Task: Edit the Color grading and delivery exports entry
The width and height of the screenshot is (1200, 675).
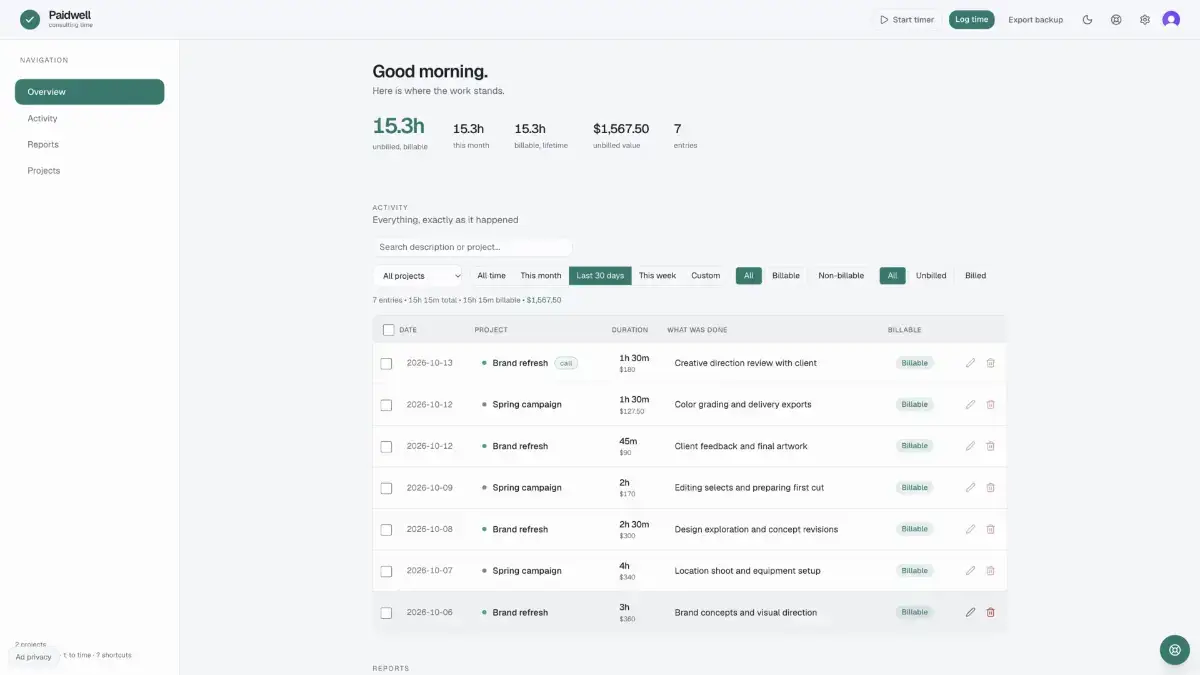Action: pos(970,405)
